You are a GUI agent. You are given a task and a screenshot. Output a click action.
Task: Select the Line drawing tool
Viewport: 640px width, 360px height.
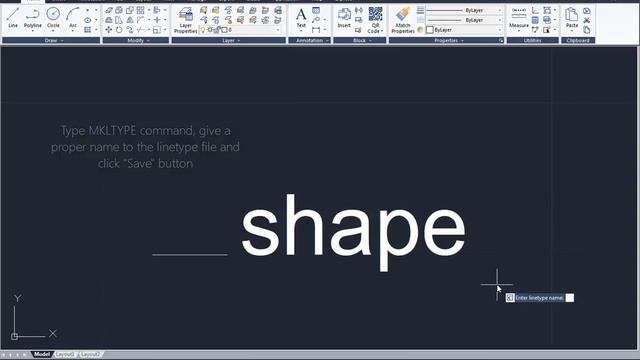click(x=13, y=17)
